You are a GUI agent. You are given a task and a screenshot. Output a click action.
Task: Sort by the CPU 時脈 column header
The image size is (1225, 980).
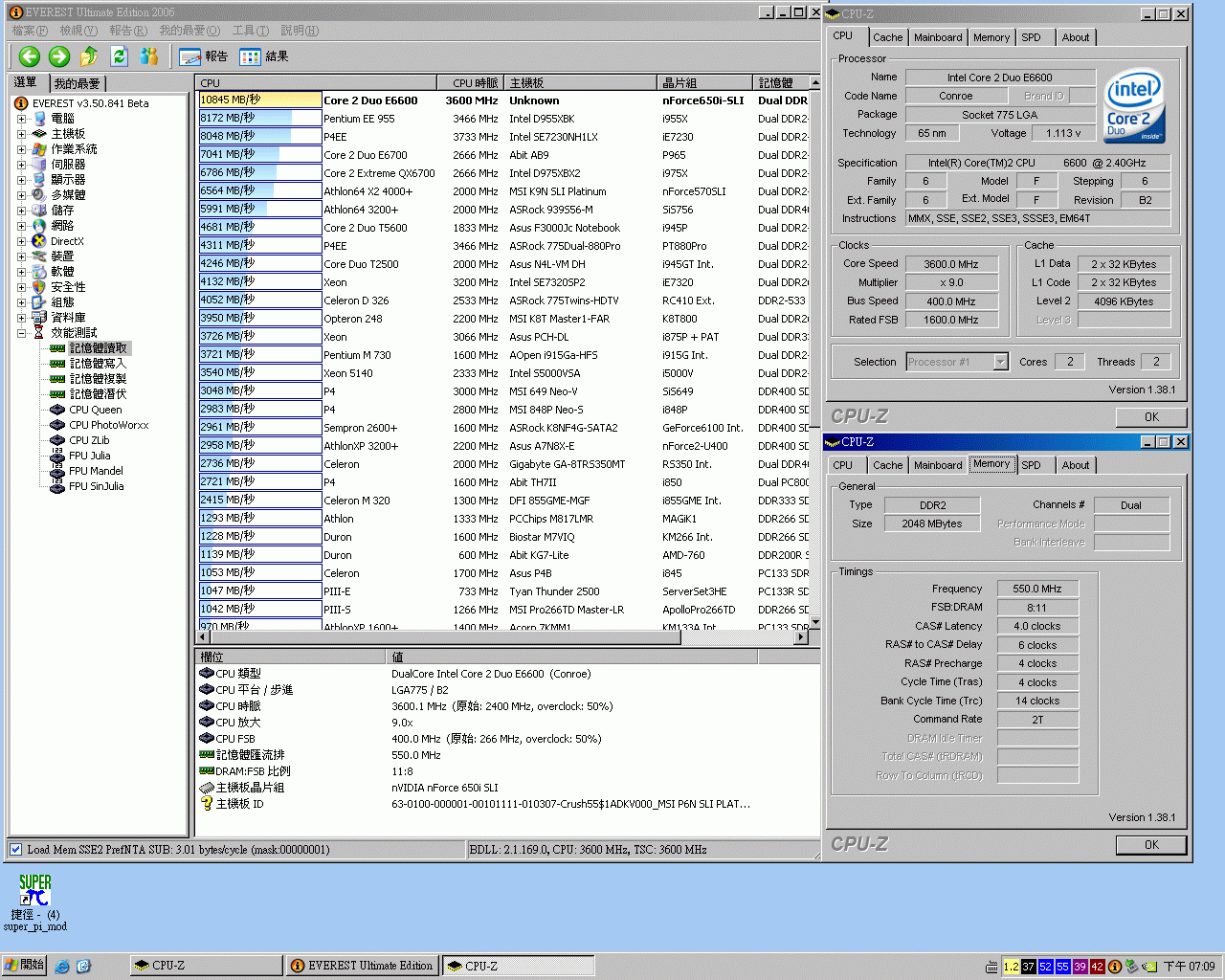[x=471, y=83]
